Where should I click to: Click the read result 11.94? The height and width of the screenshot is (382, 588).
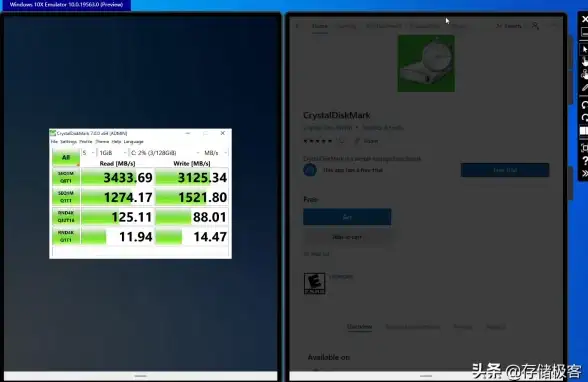coord(117,237)
